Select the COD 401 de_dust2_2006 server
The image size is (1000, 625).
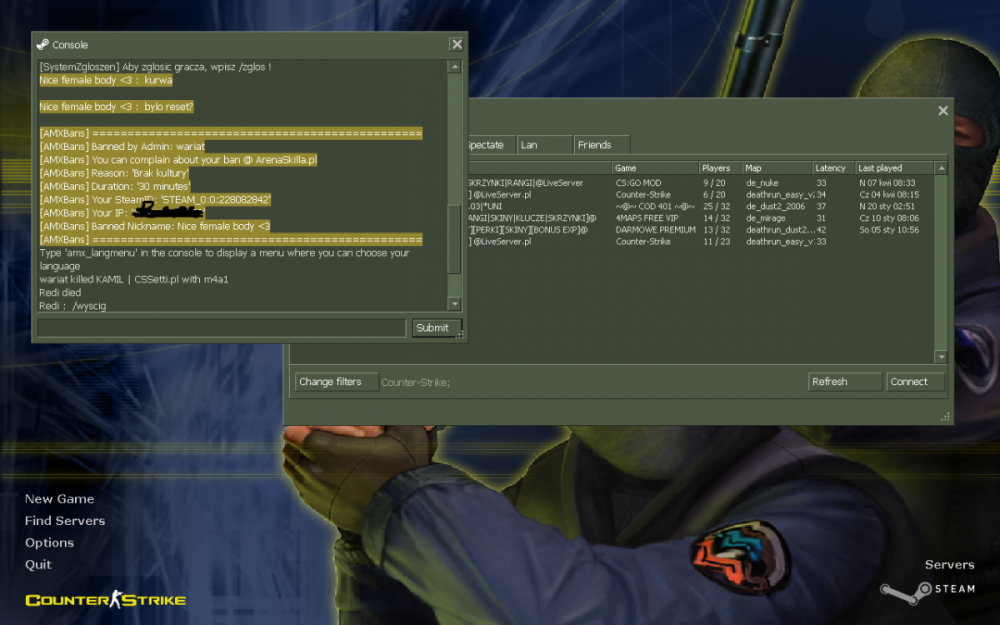coord(700,206)
